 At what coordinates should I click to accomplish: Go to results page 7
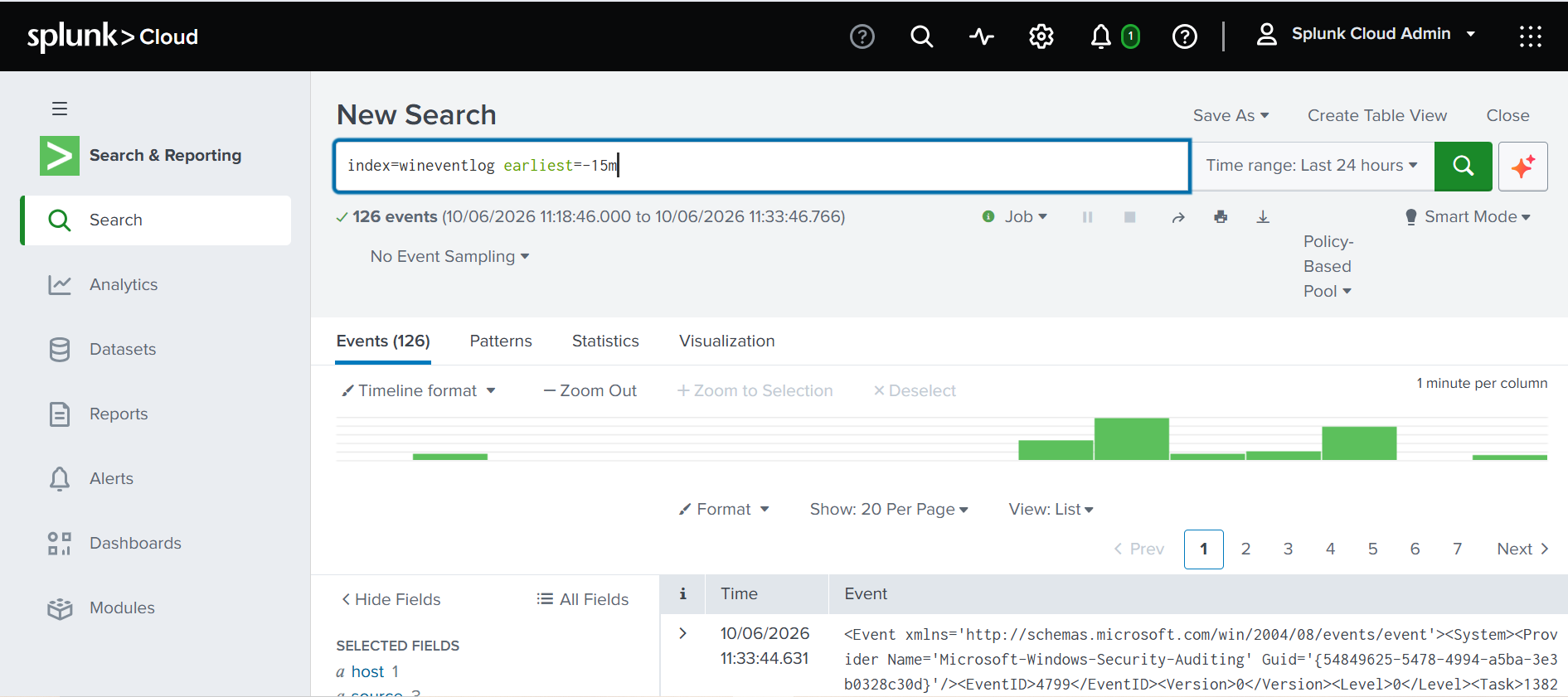tap(1457, 549)
